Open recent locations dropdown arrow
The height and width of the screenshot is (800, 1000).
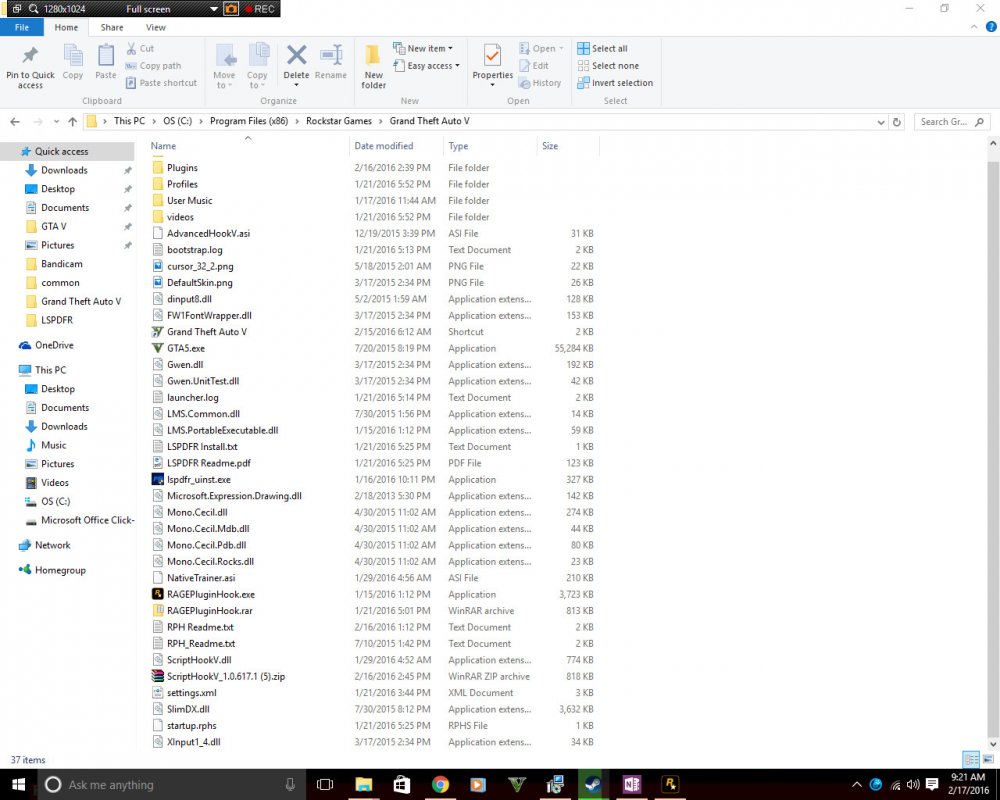[x=56, y=121]
